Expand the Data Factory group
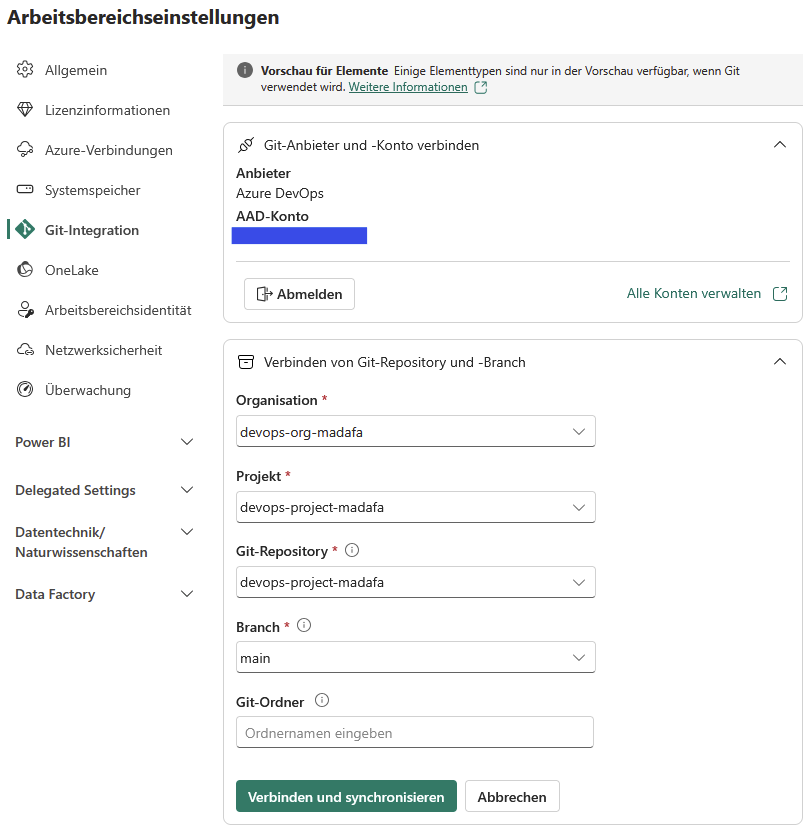Viewport: 812px width, 832px height. point(187,593)
